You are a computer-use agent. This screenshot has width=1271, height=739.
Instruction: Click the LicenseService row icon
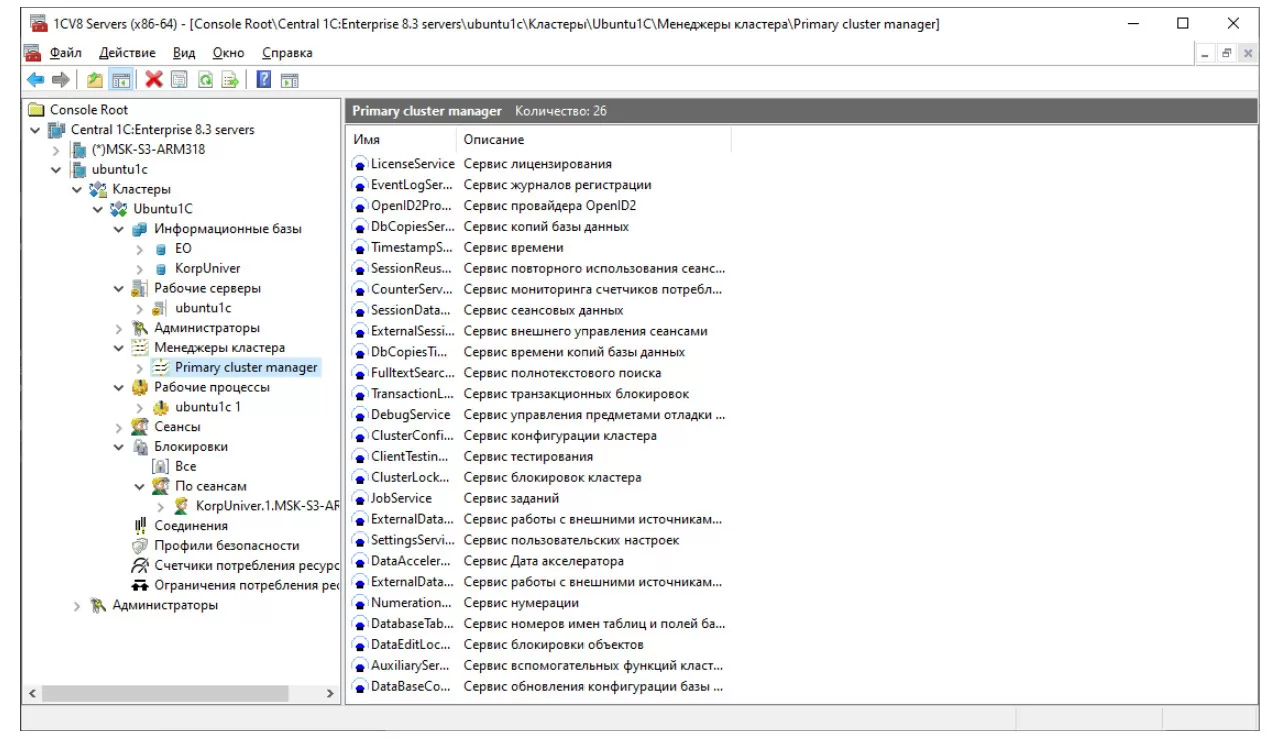click(360, 164)
